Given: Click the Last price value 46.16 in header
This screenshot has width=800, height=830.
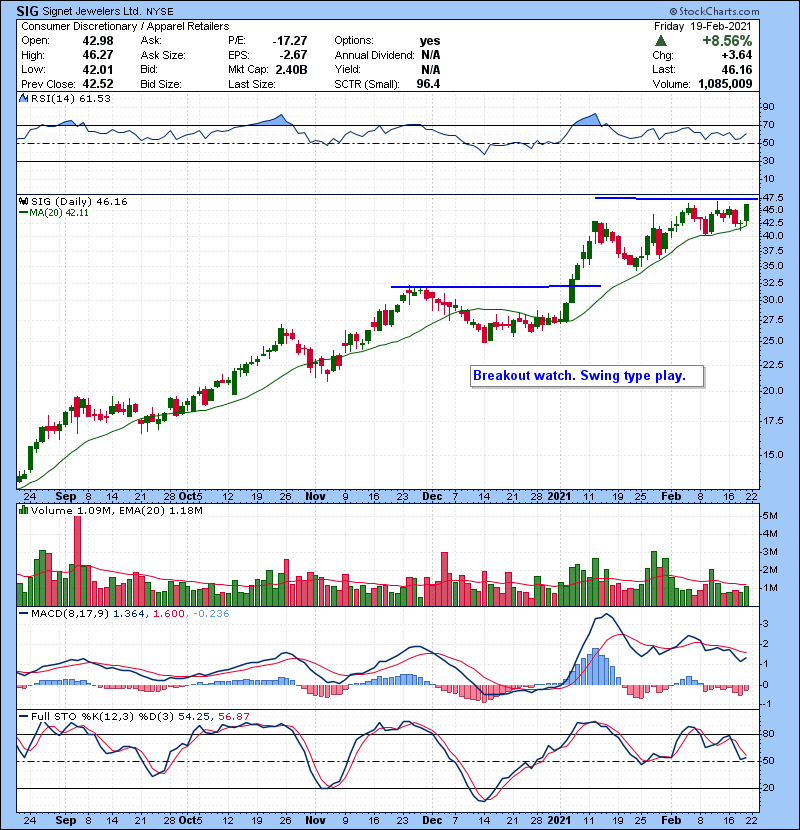Looking at the screenshot, I should coord(736,69).
